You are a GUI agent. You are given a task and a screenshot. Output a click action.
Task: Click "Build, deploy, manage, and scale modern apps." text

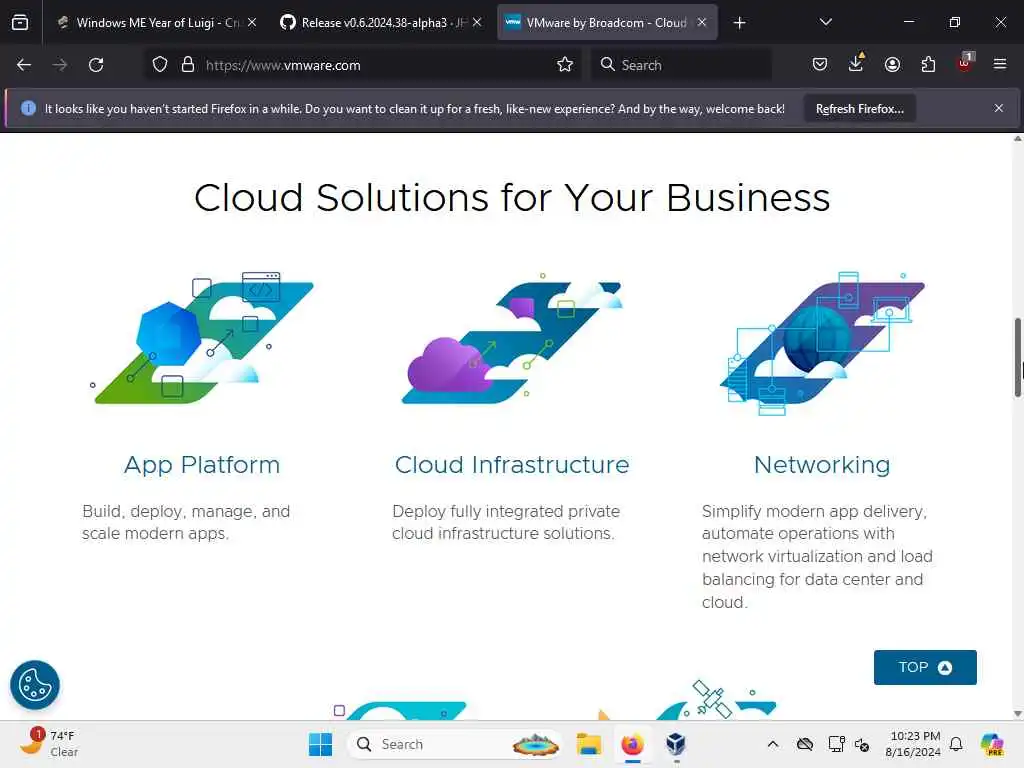coord(186,522)
